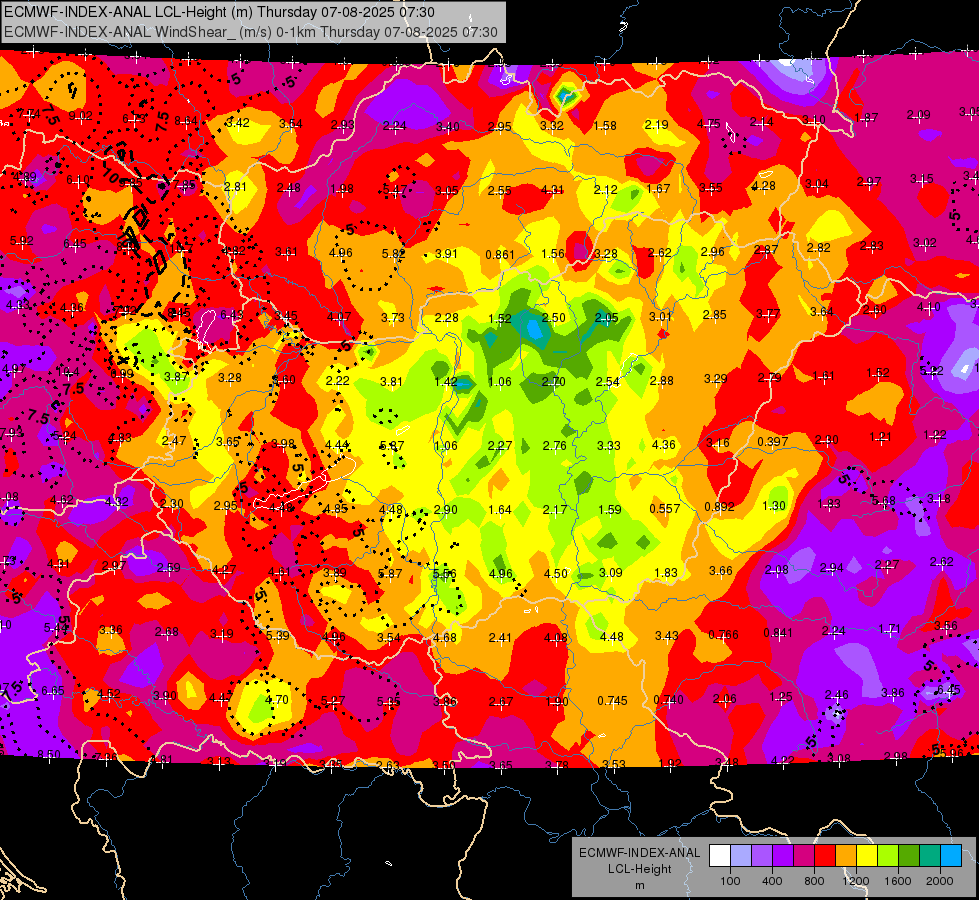
Task: Choose the teal legend color swatch
Action: point(930,856)
